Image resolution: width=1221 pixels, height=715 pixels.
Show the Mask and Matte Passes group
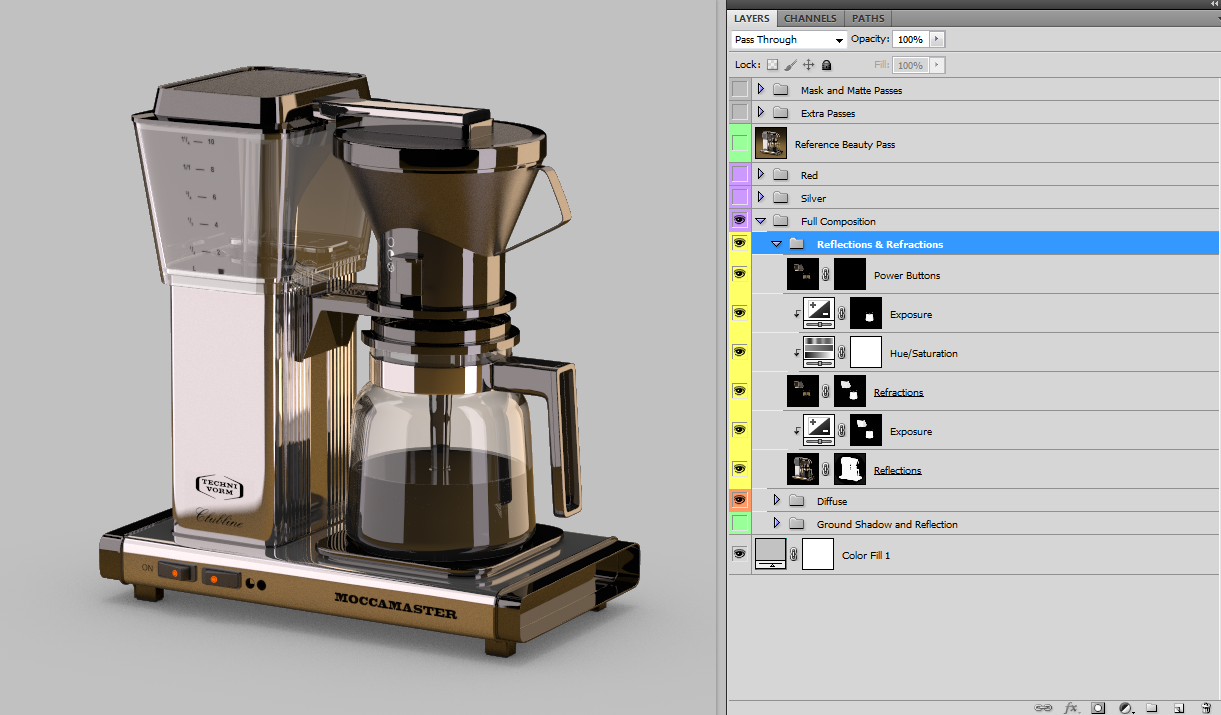739,90
